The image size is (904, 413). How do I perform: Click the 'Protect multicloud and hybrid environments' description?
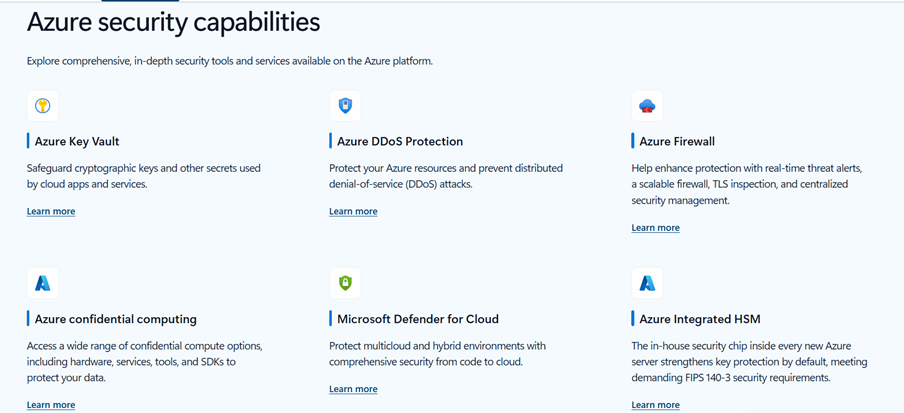tap(437, 354)
